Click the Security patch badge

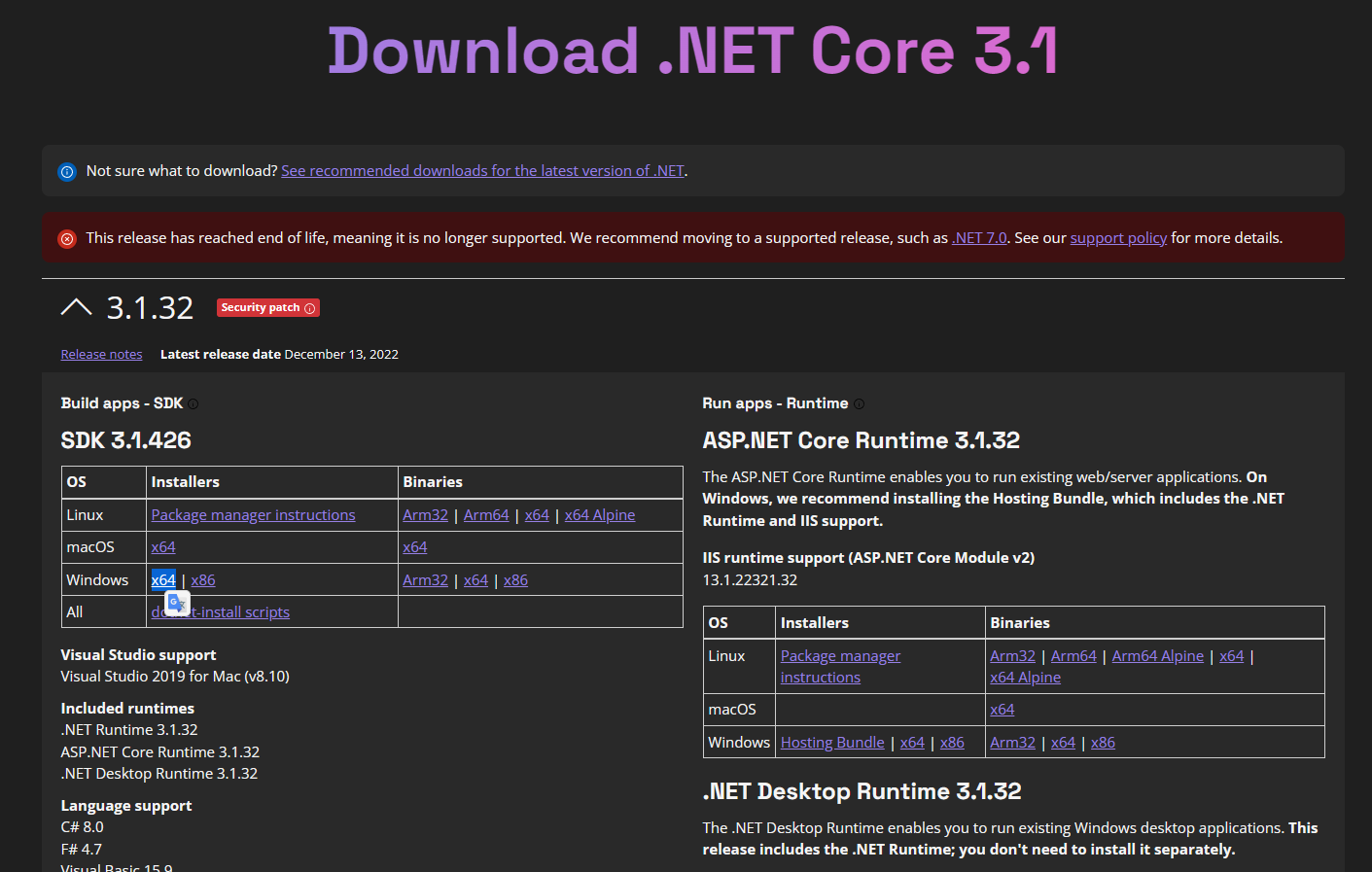(267, 308)
